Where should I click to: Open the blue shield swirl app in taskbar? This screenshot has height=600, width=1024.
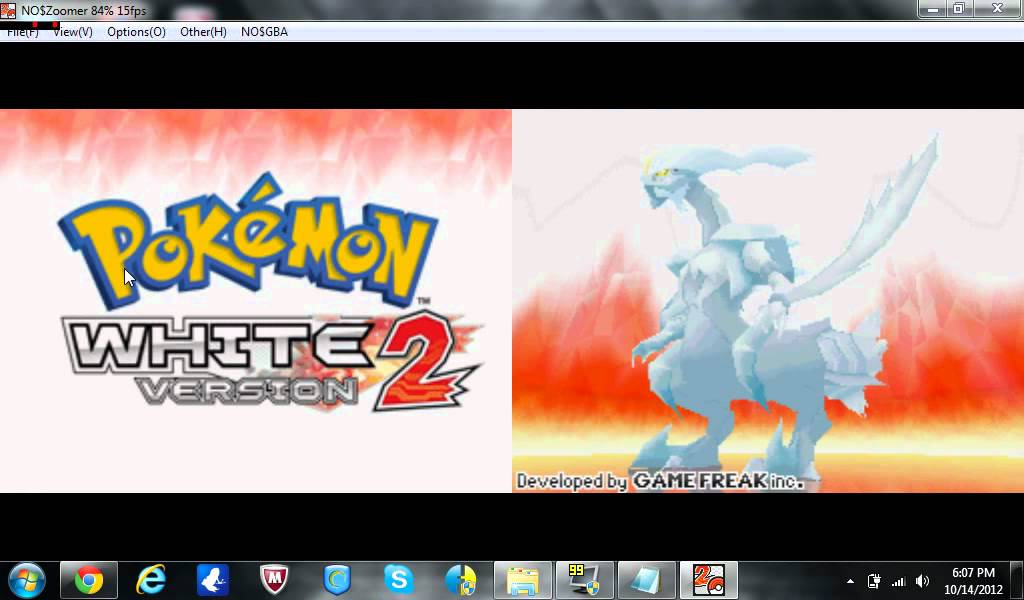click(337, 580)
